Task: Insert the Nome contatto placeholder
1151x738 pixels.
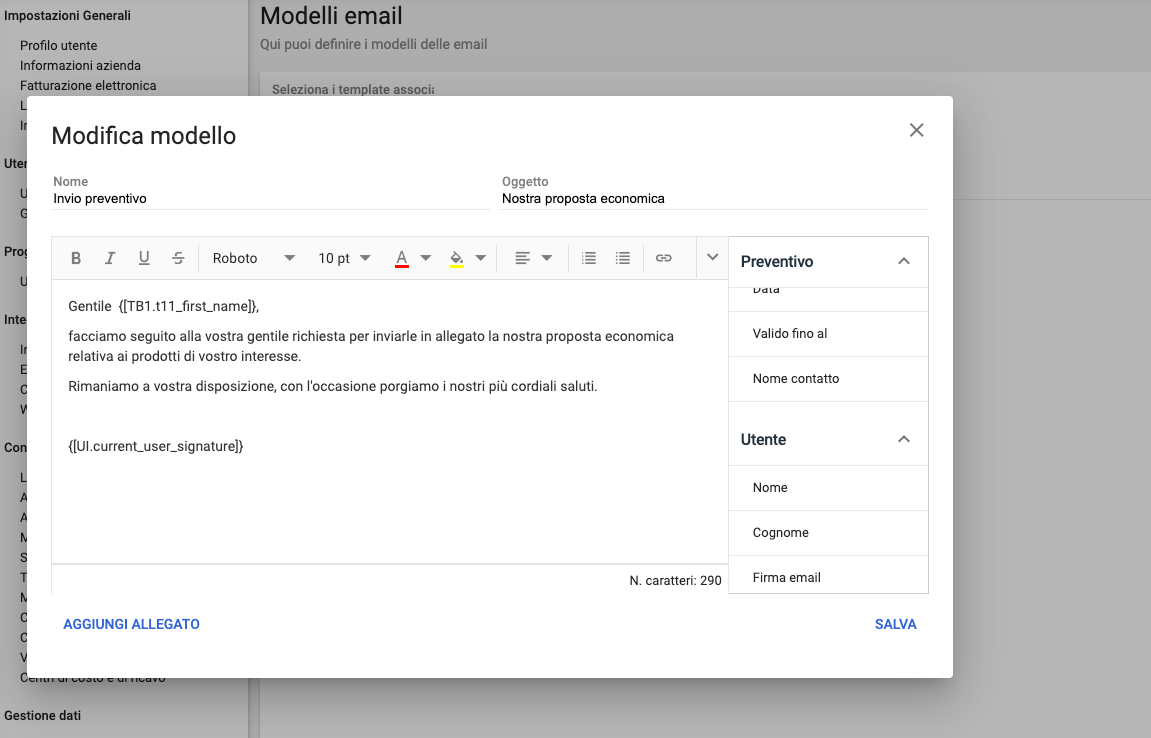Action: [828, 379]
